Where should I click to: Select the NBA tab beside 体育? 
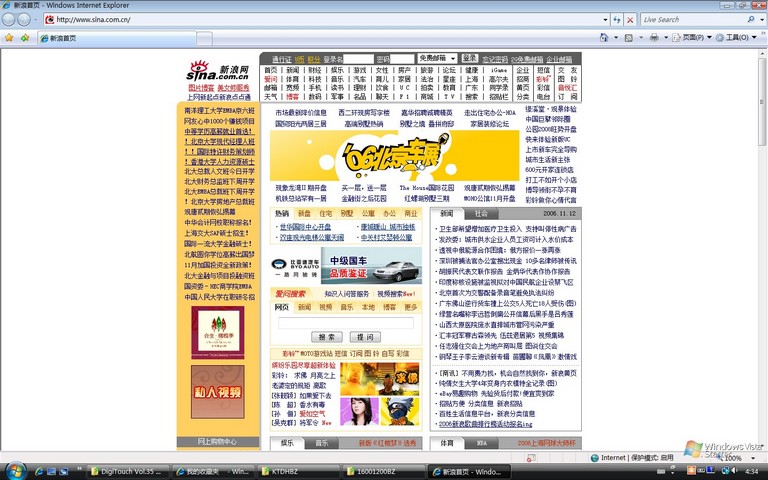(482, 443)
